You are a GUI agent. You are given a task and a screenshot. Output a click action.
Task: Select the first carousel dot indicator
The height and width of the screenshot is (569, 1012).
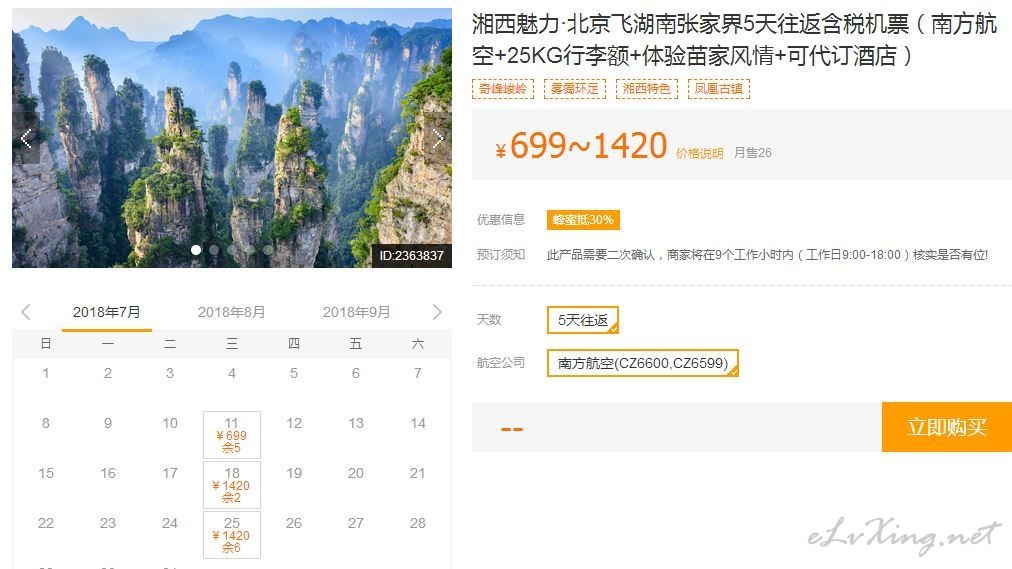(196, 250)
